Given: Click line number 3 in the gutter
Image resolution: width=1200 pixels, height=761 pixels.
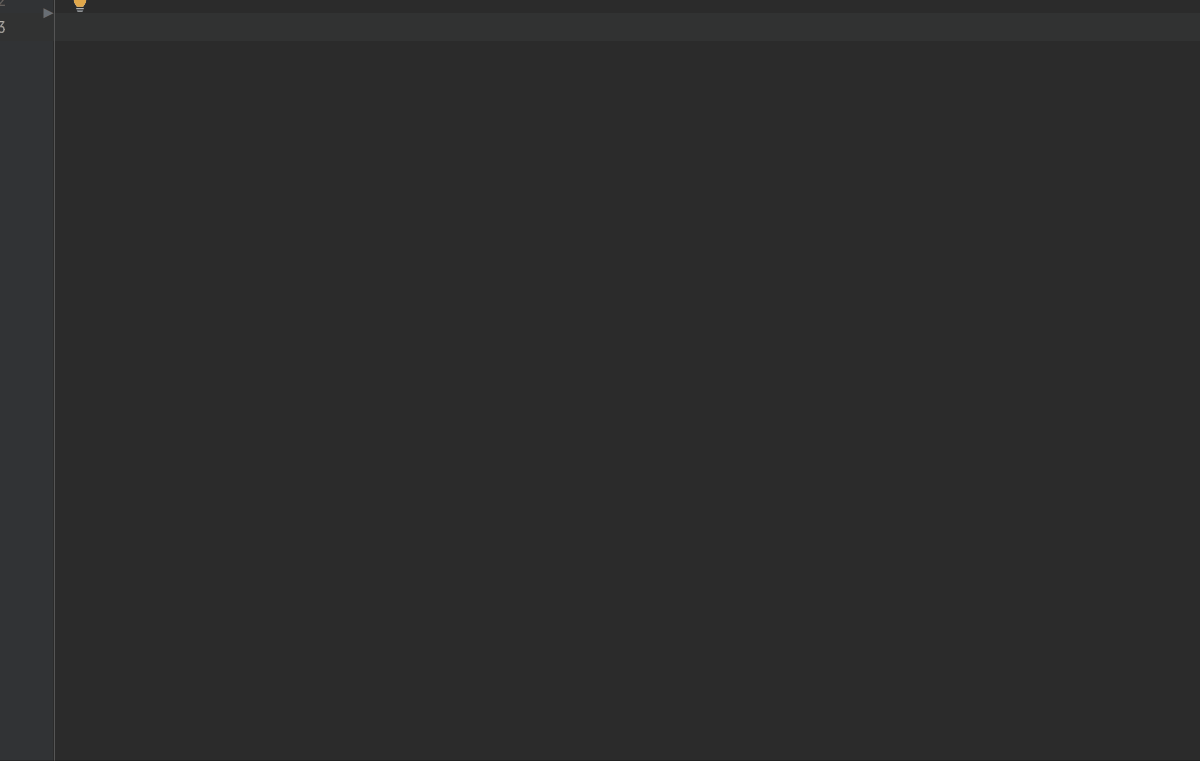Looking at the screenshot, I should 3,28.
